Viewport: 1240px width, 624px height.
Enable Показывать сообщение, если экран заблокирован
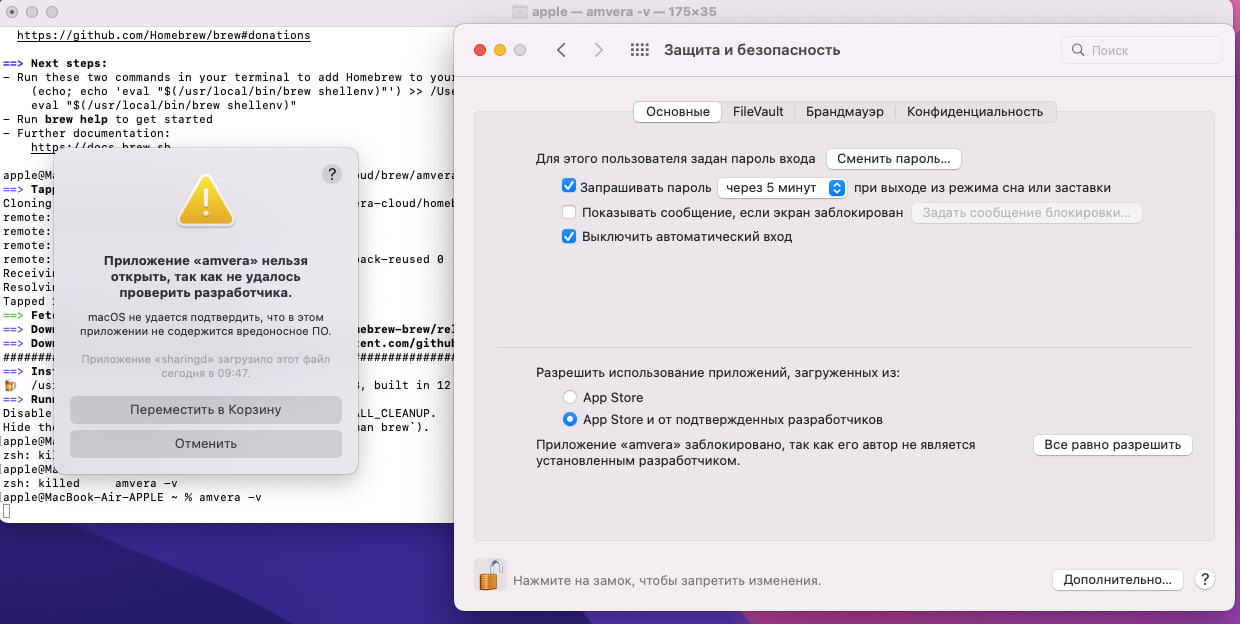[569, 212]
